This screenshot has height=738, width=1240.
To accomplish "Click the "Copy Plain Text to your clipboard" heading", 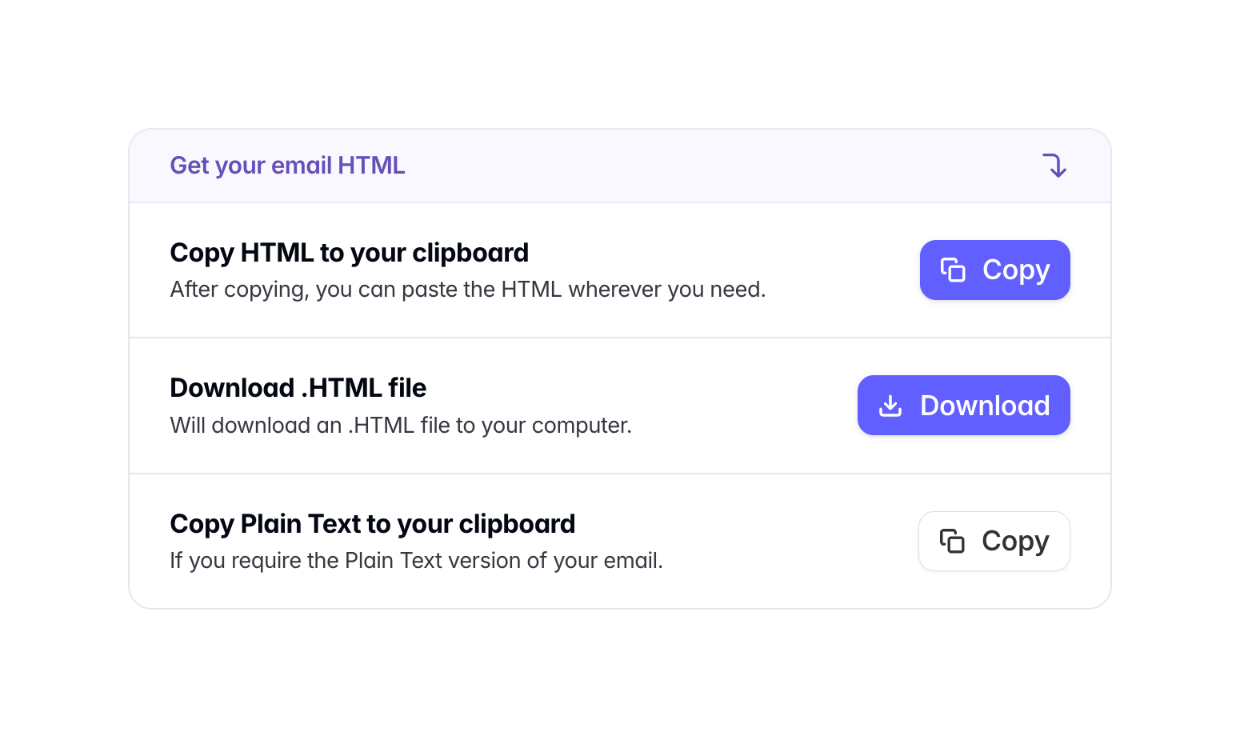I will [372, 524].
